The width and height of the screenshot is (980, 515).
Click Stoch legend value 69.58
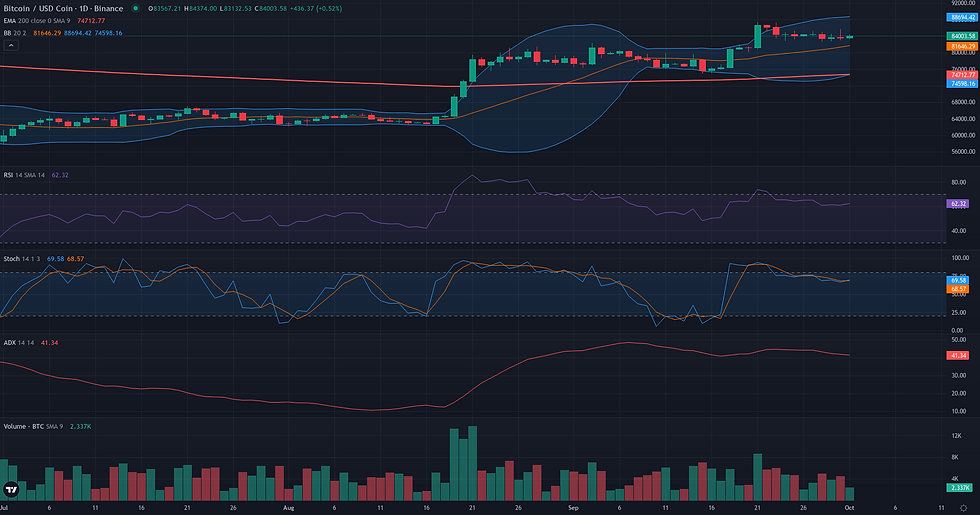tap(55, 259)
